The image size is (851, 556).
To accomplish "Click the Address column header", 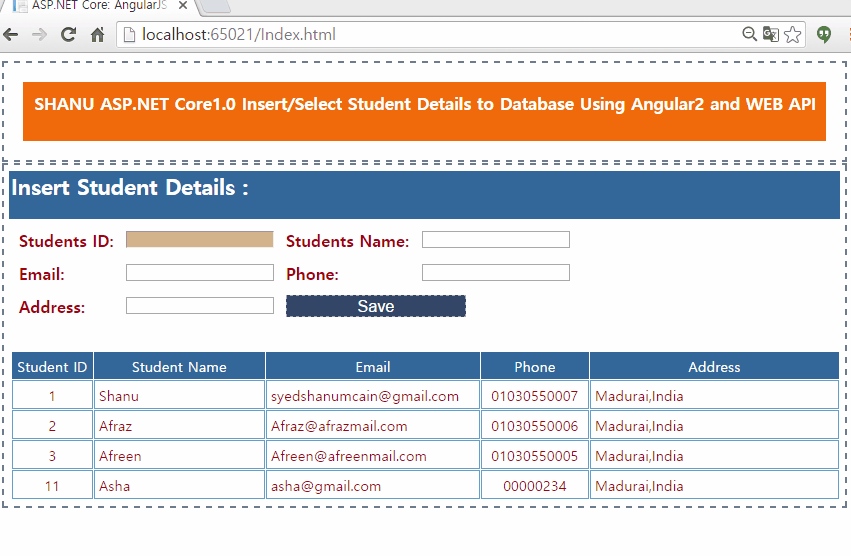I will (x=714, y=367).
